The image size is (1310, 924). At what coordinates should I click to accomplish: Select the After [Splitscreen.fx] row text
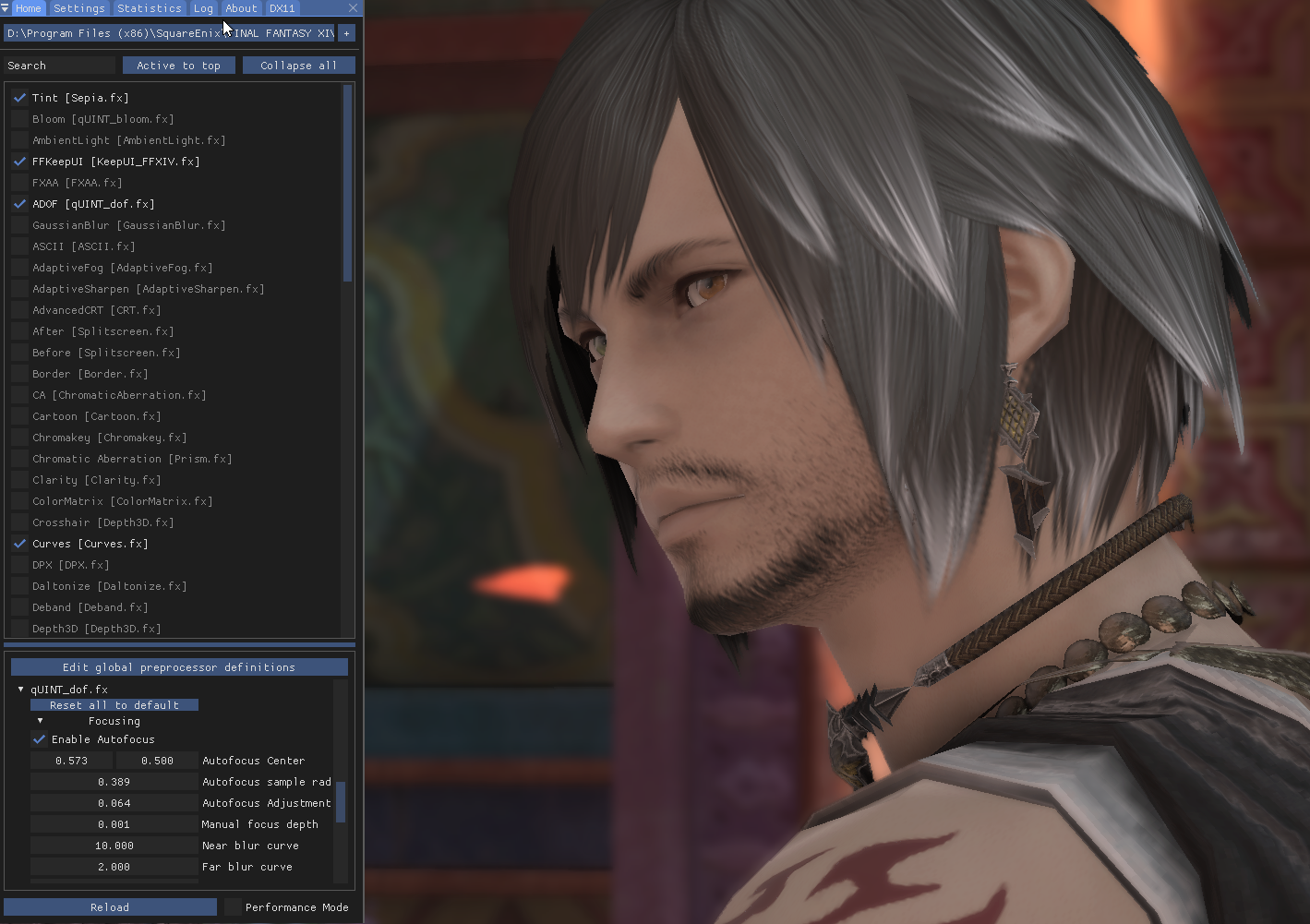tap(102, 331)
